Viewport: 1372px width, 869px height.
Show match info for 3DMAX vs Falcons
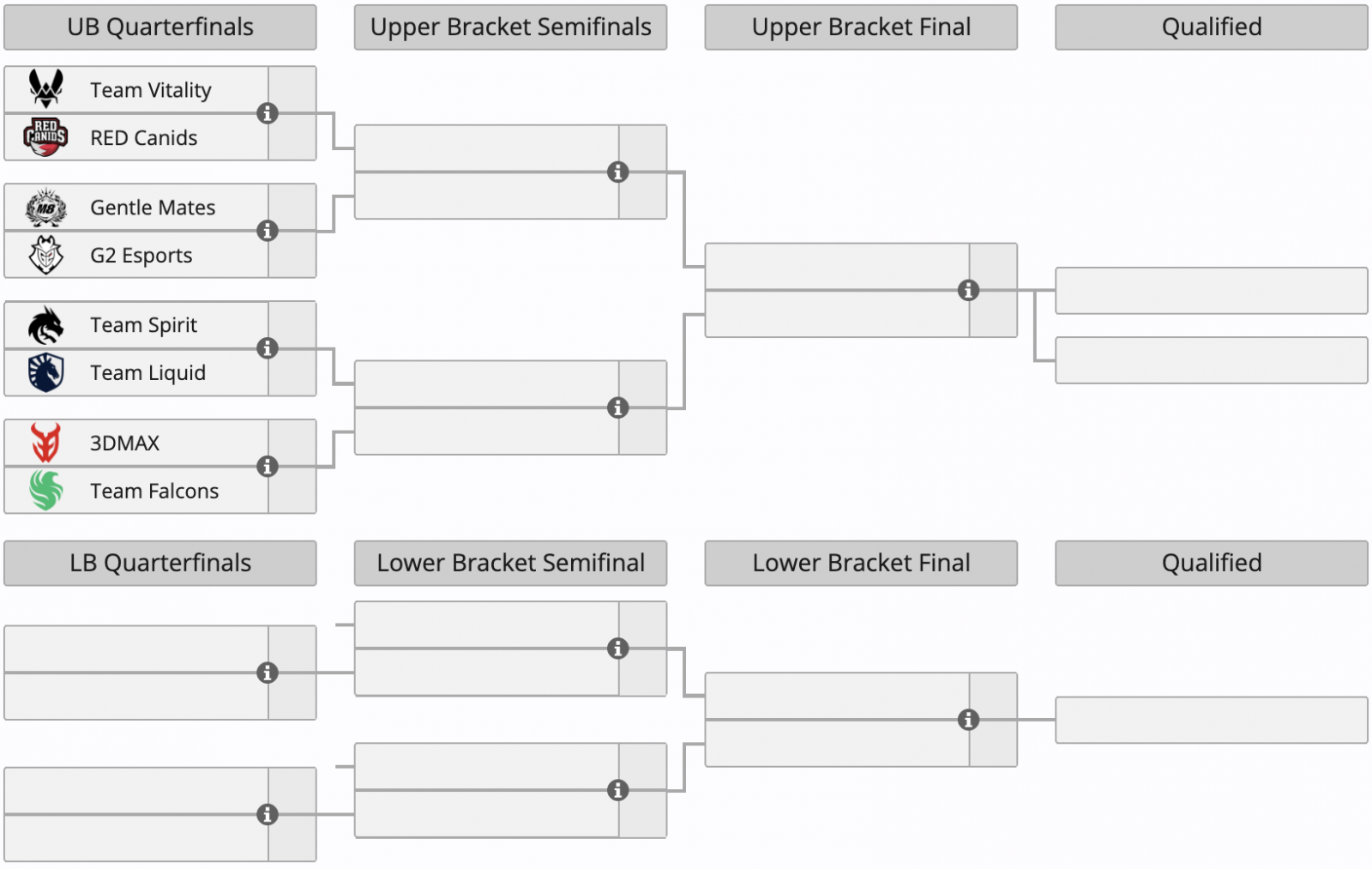268,467
